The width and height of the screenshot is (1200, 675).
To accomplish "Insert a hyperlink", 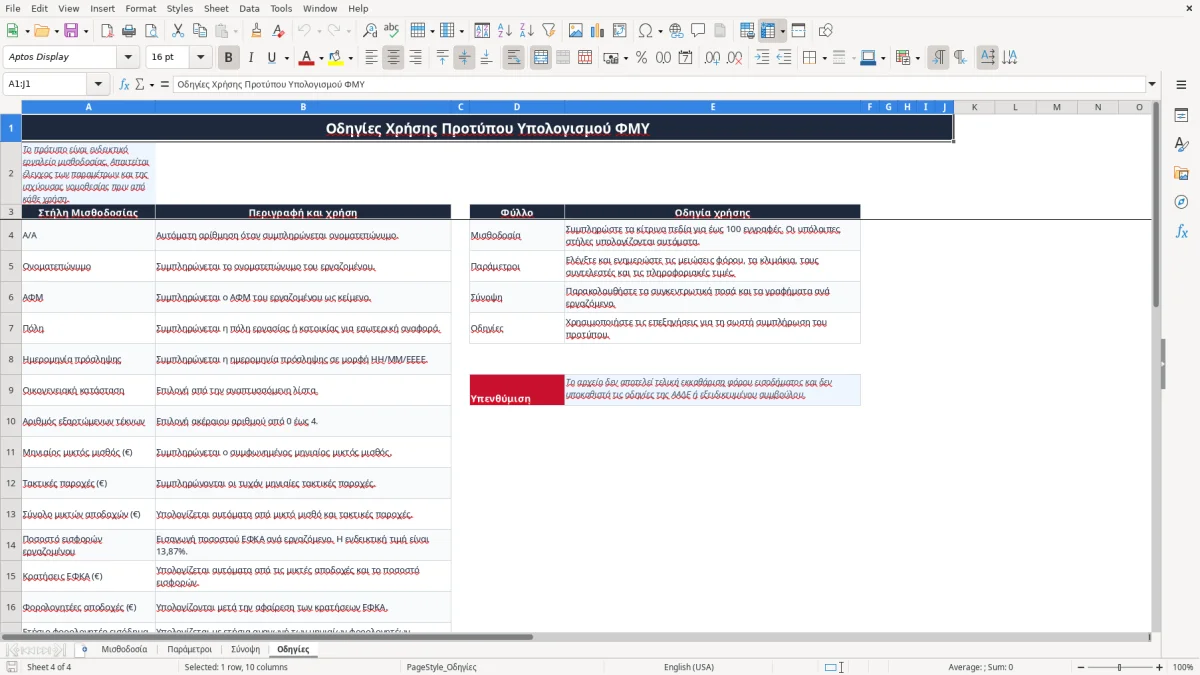I will (x=676, y=31).
